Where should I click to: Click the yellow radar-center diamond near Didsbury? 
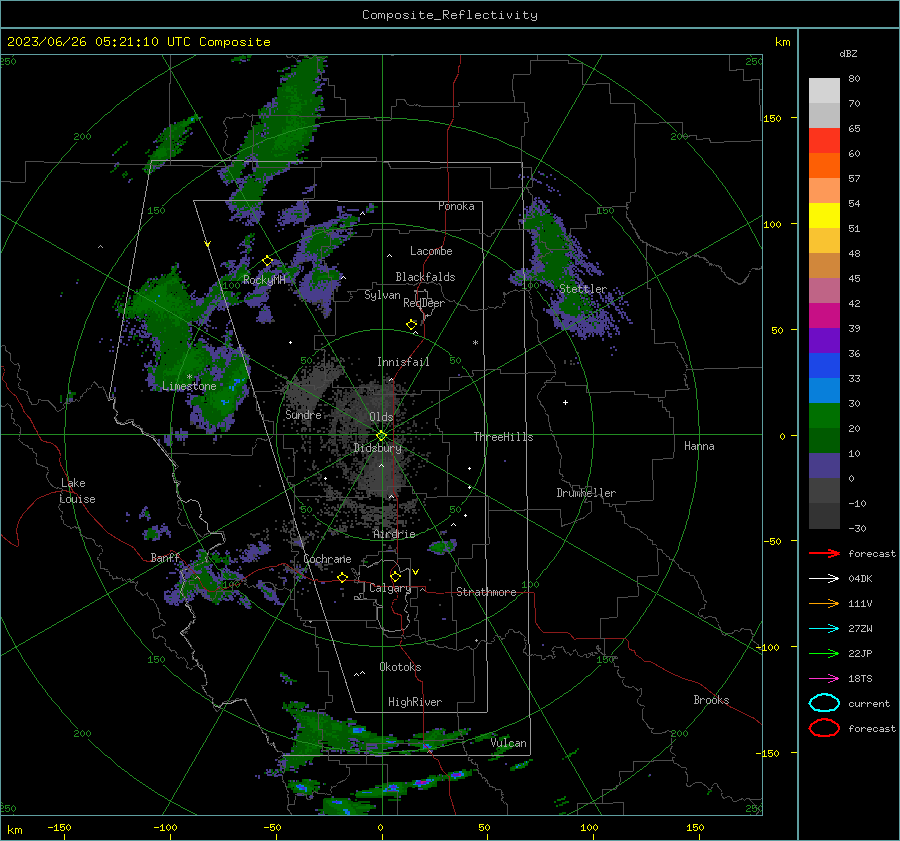pyautogui.click(x=381, y=436)
